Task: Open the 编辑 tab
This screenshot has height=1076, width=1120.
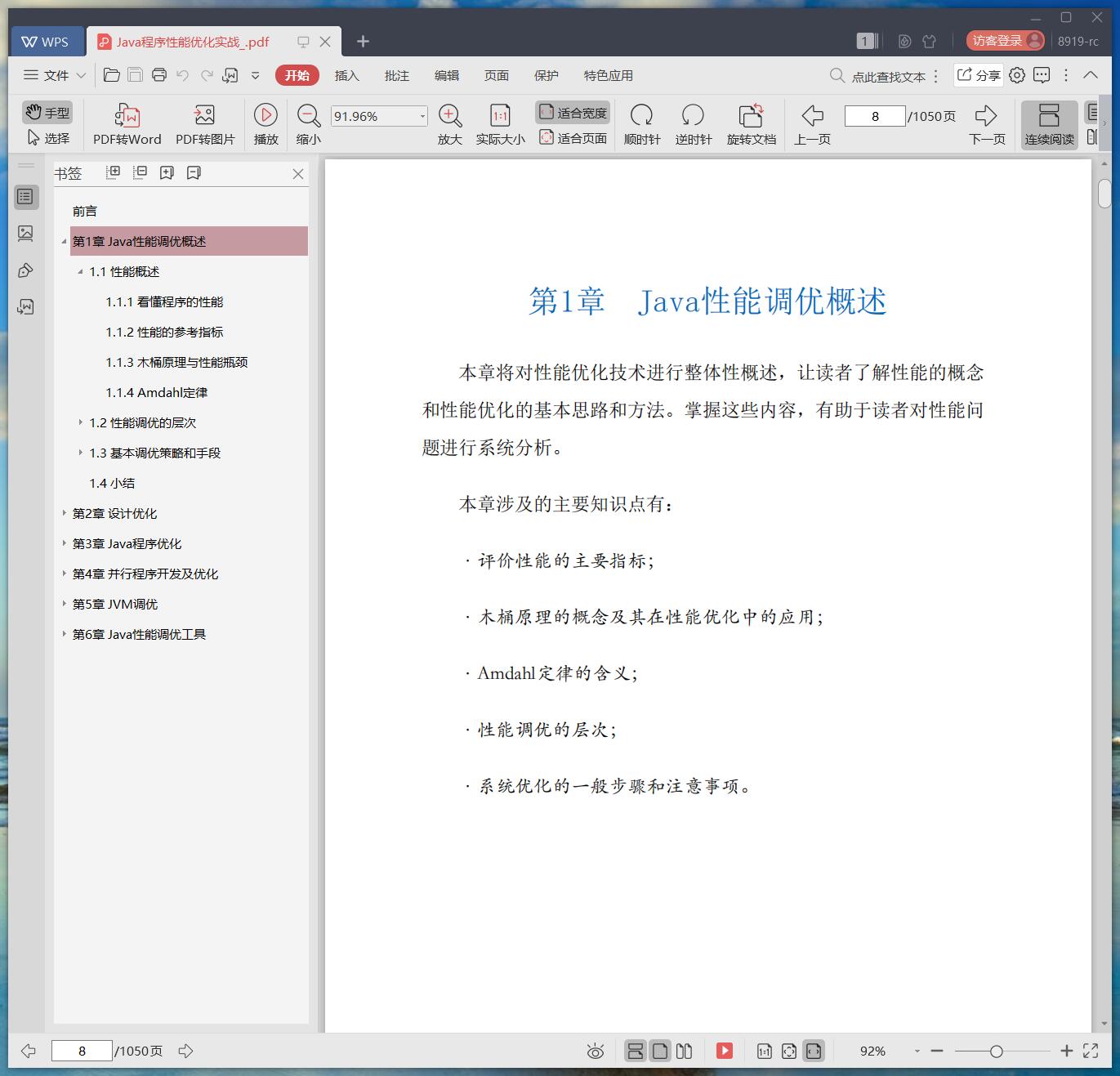Action: coord(447,75)
